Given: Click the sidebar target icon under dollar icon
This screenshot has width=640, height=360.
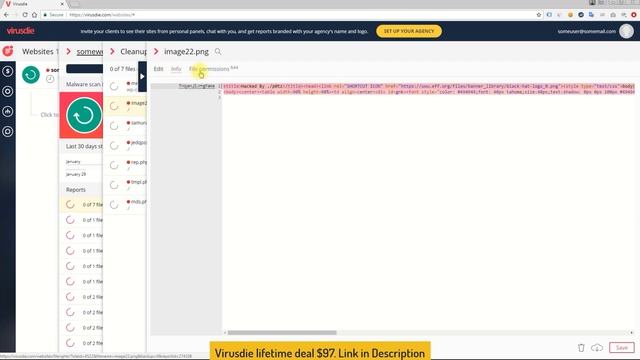Looking at the screenshot, I should pos(8,91).
